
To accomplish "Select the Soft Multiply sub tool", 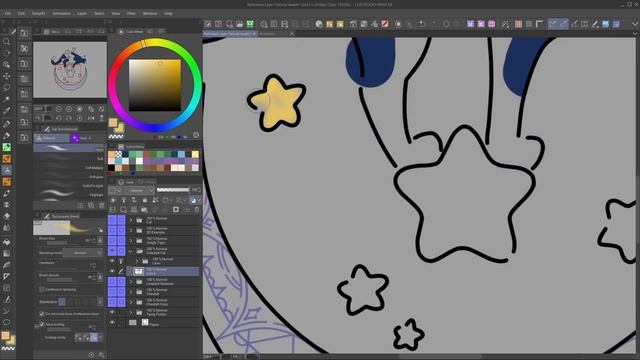I will 69,167.
